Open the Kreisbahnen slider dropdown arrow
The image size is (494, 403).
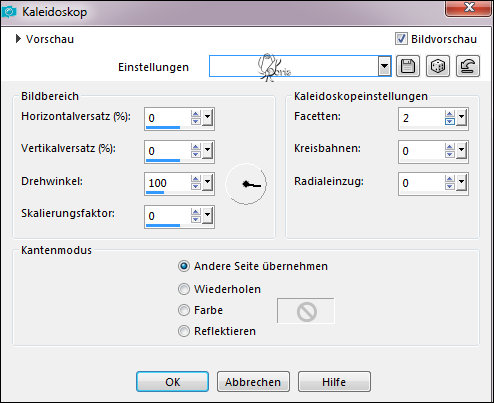coord(461,151)
